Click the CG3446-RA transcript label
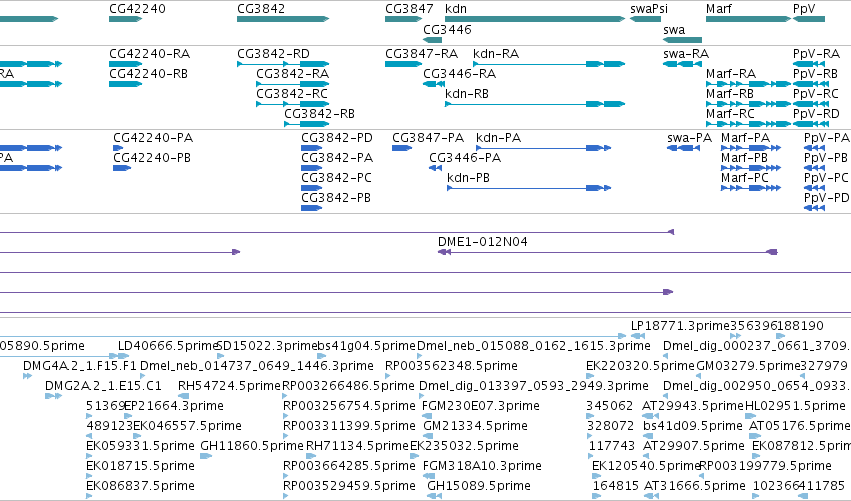 pyautogui.click(x=460, y=73)
